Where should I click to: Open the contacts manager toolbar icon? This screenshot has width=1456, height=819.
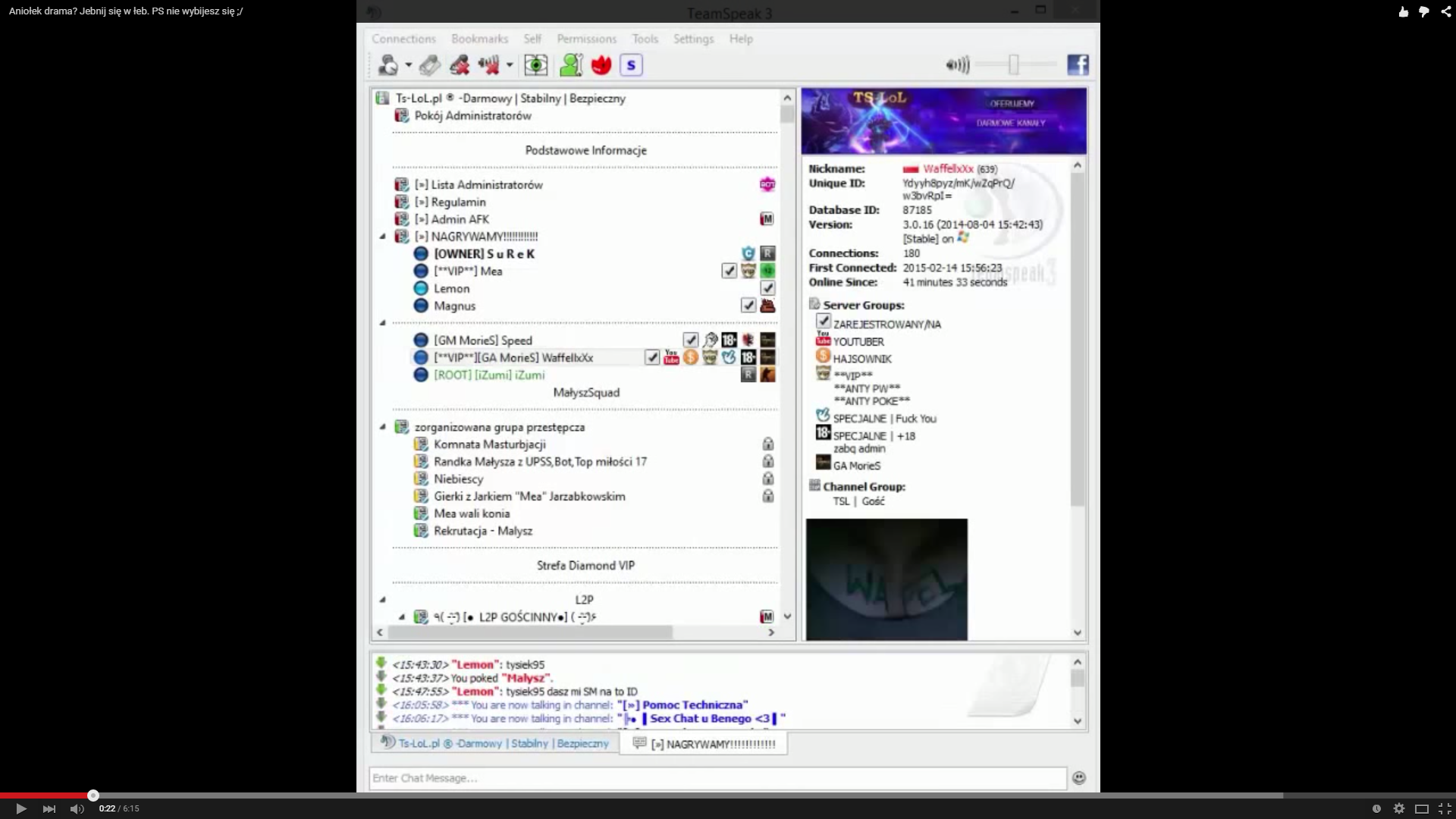click(570, 65)
